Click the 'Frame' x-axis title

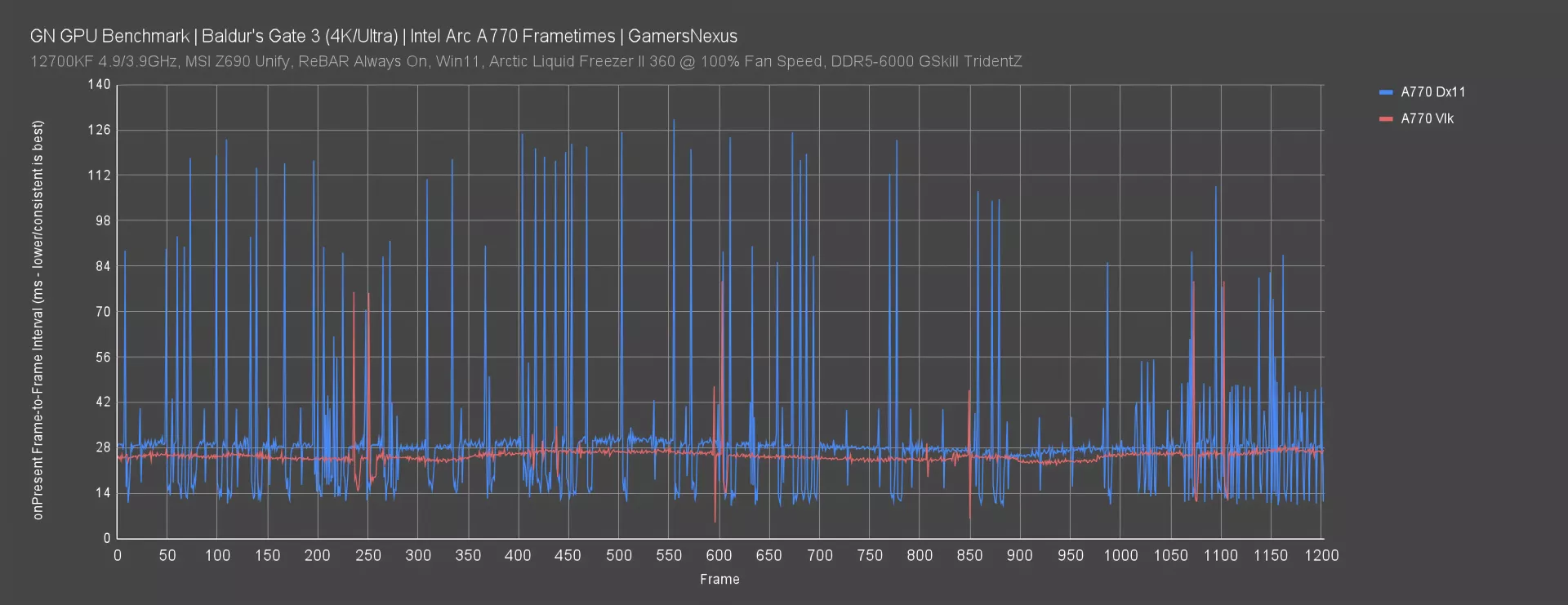pyautogui.click(x=719, y=579)
